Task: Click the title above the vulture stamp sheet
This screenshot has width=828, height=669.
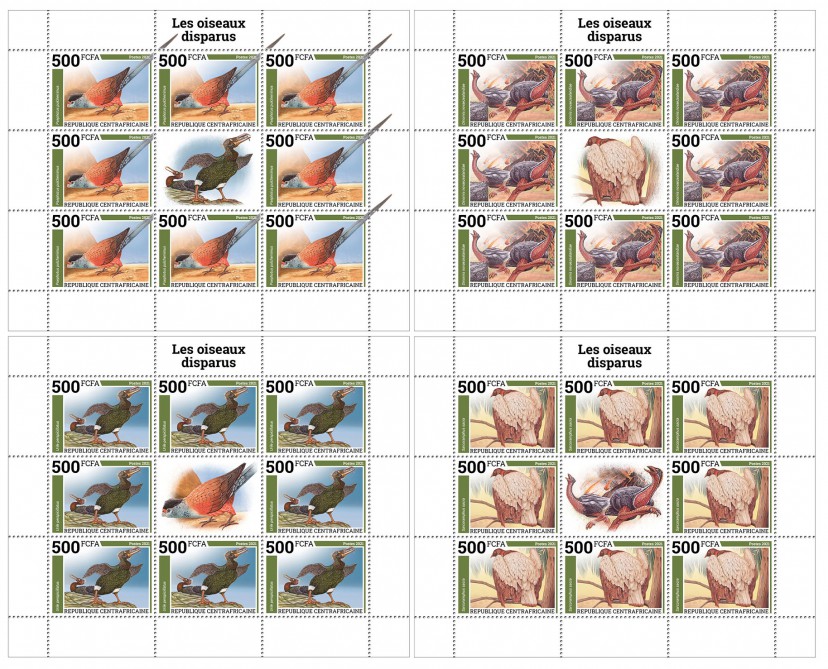Action: click(x=614, y=356)
